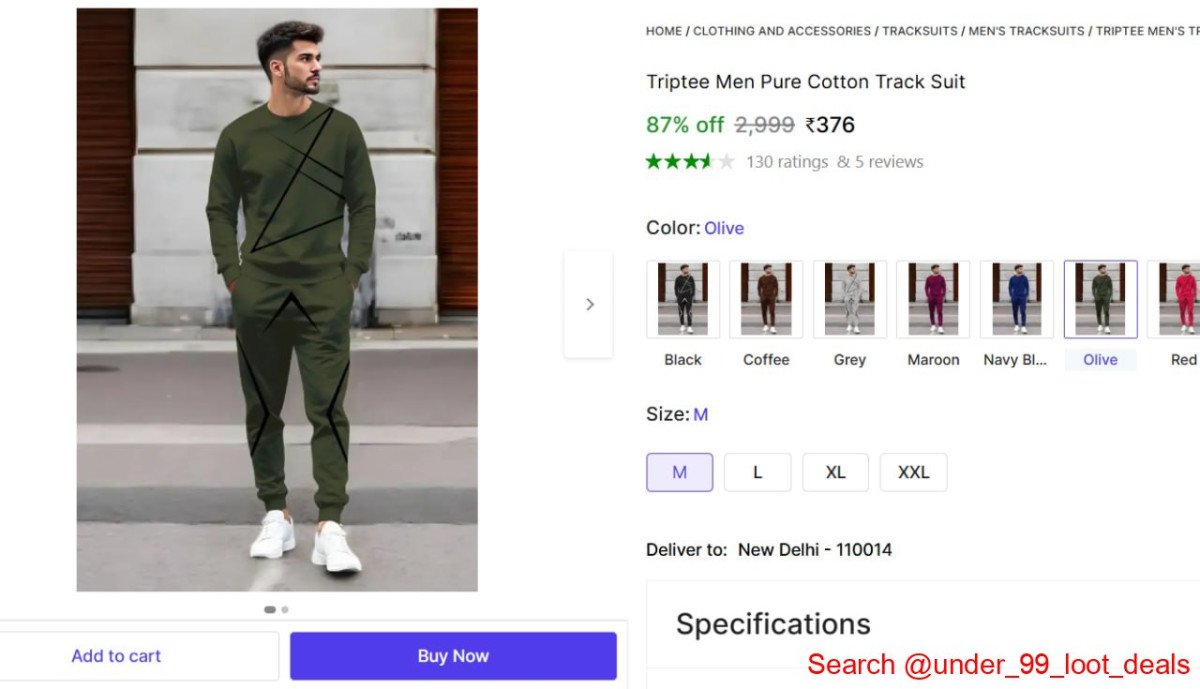Select size XXL
Image resolution: width=1200 pixels, height=689 pixels.
[x=913, y=472]
